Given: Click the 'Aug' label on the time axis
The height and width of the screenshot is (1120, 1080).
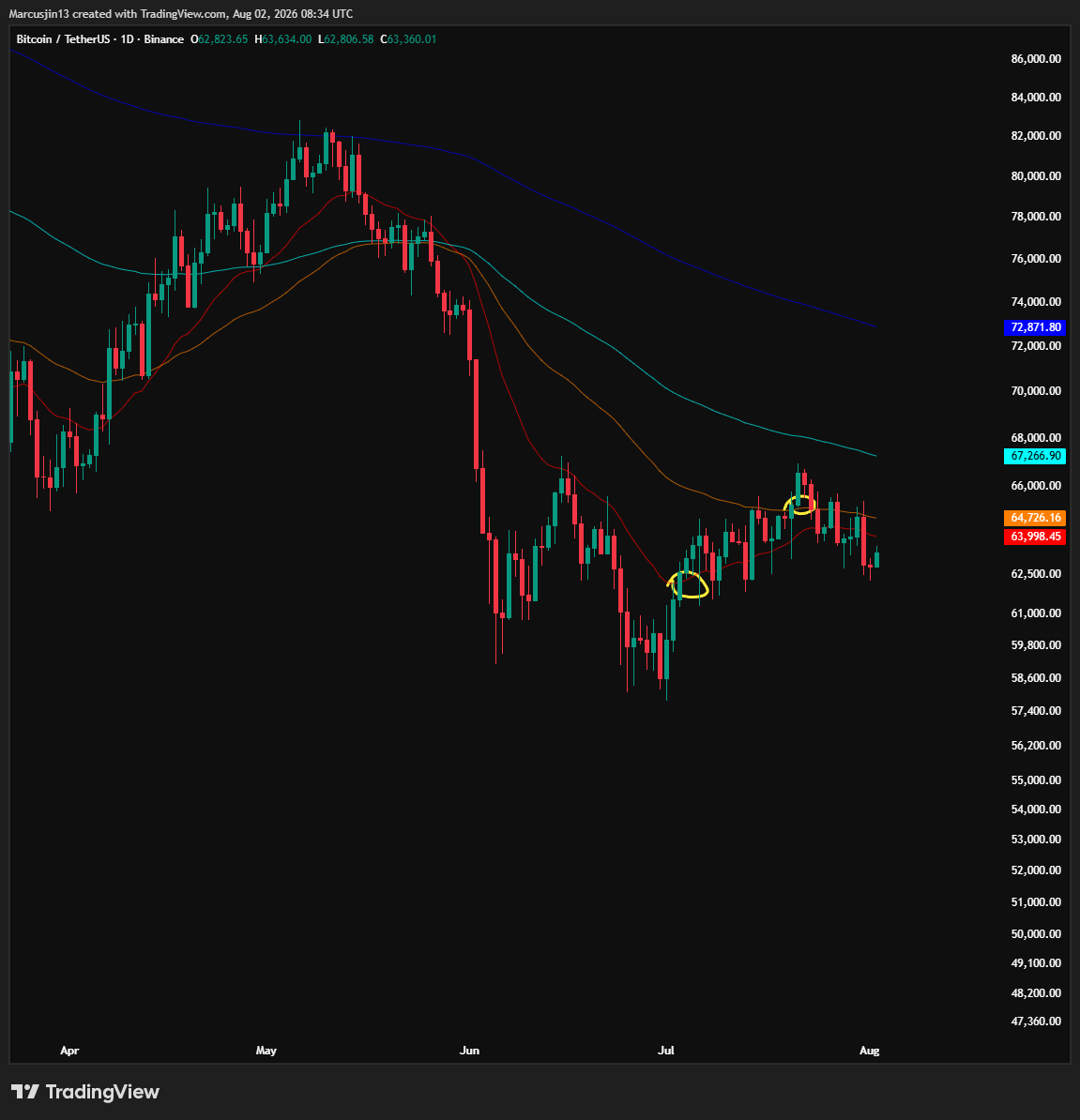Looking at the screenshot, I should click(869, 1050).
